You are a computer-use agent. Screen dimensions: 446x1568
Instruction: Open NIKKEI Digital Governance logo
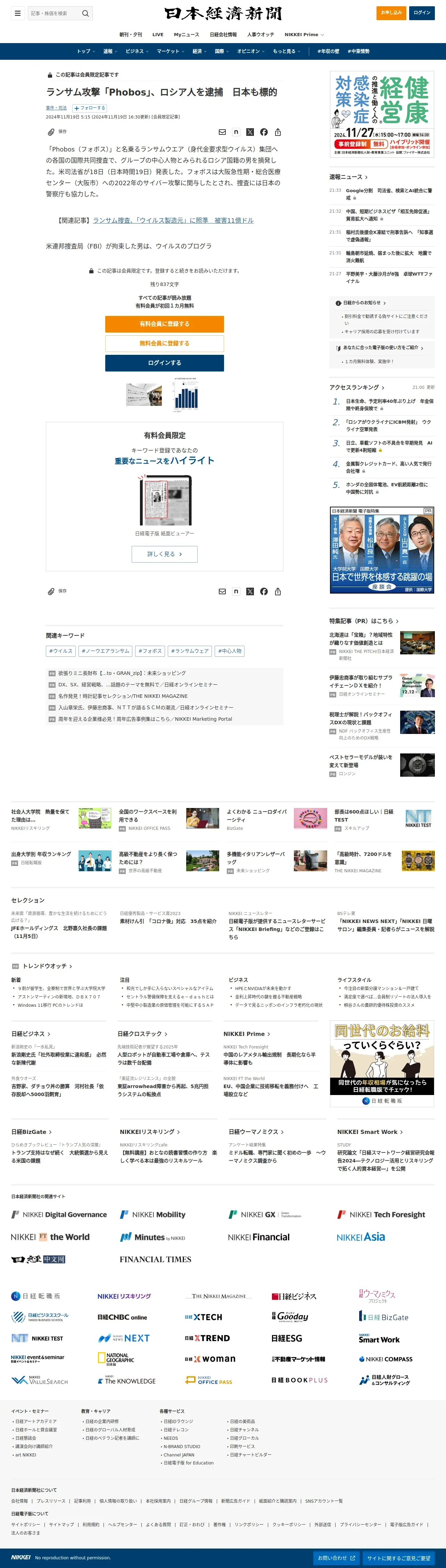tap(59, 1214)
